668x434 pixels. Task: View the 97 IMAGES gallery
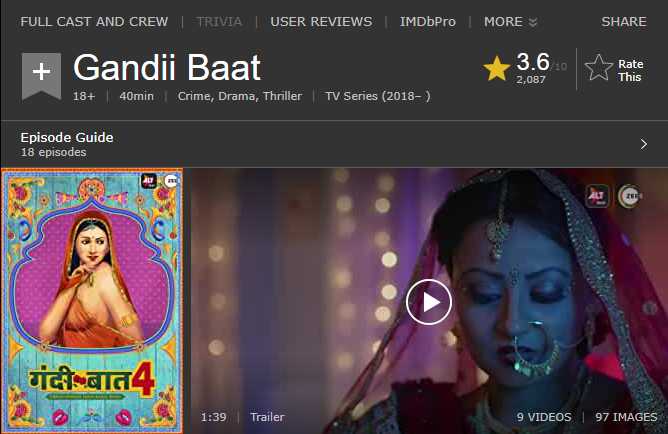click(x=626, y=417)
